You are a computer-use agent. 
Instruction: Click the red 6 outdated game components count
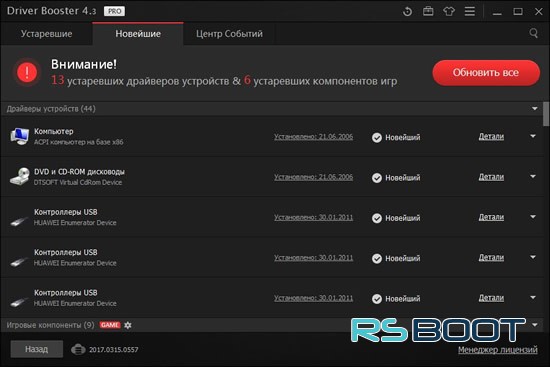[247, 80]
